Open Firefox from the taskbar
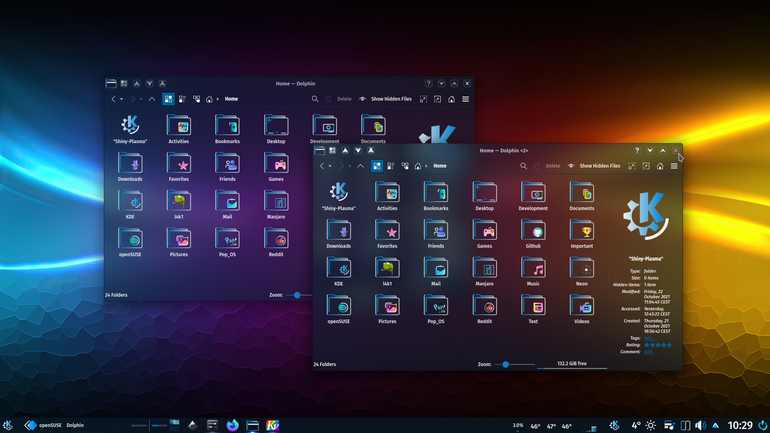This screenshot has width=770, height=433. pos(232,425)
